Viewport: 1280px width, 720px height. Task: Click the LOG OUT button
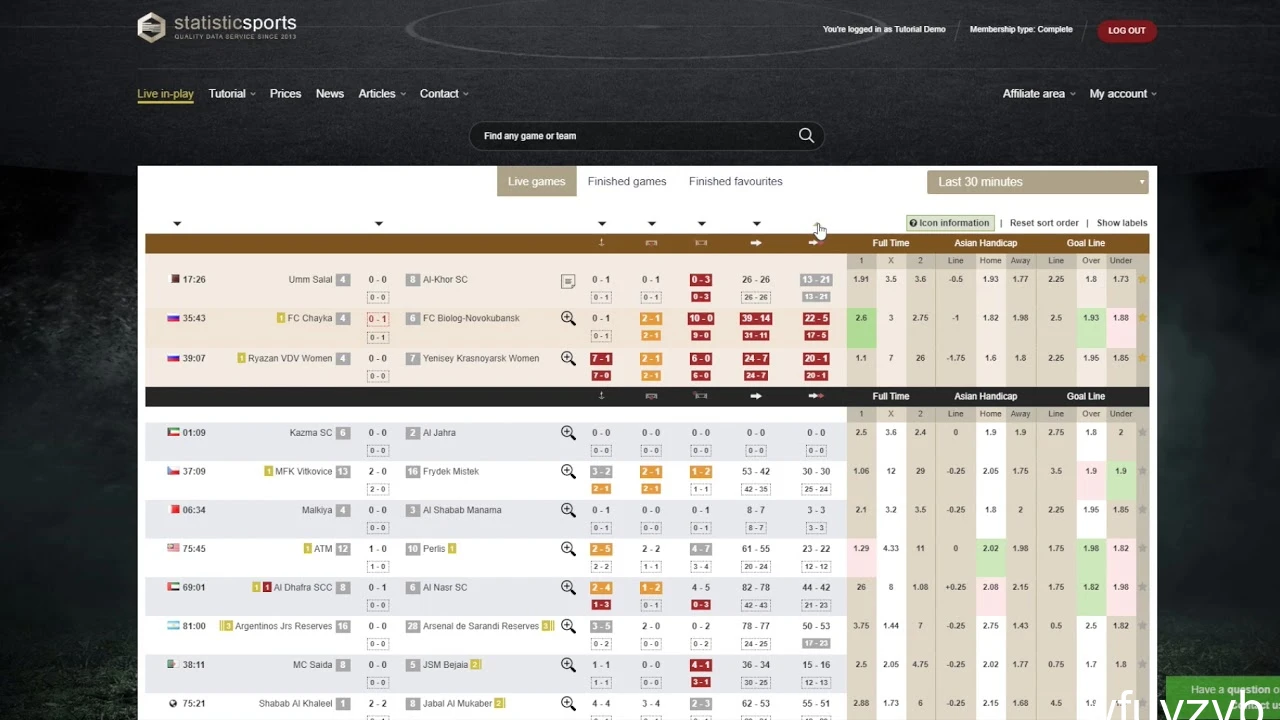click(x=1126, y=31)
